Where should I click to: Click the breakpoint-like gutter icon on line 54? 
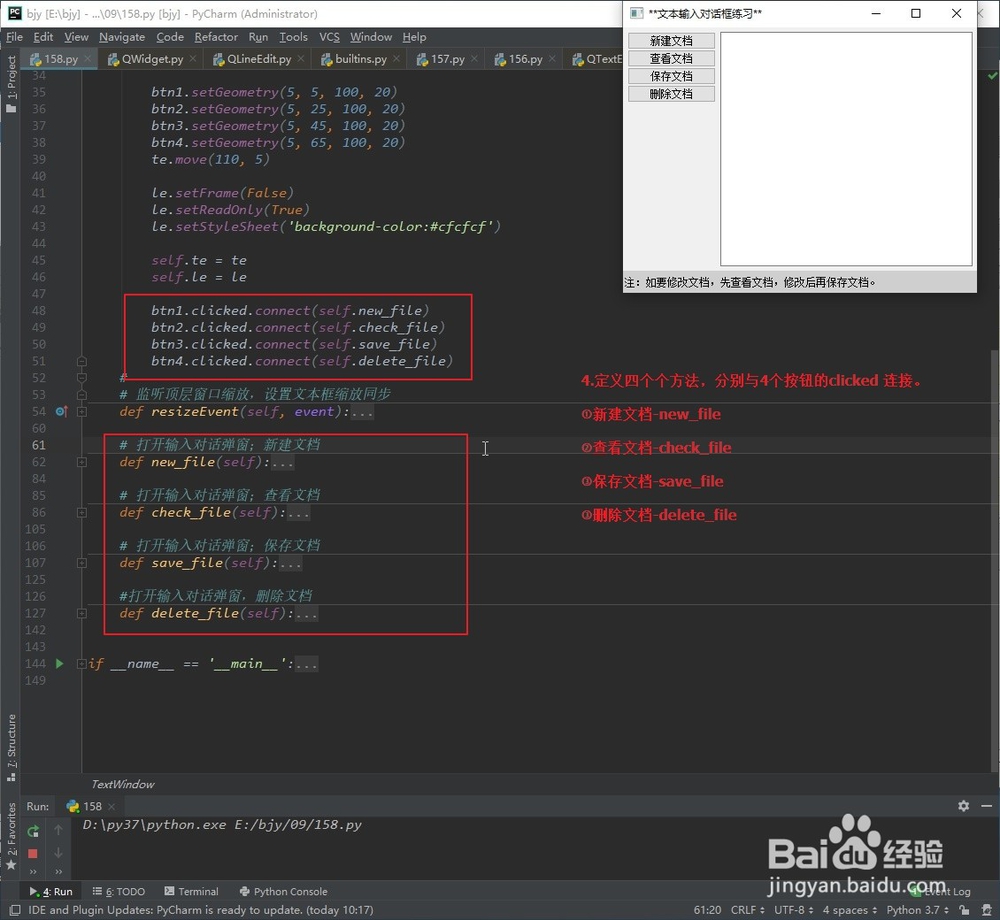coord(60,411)
